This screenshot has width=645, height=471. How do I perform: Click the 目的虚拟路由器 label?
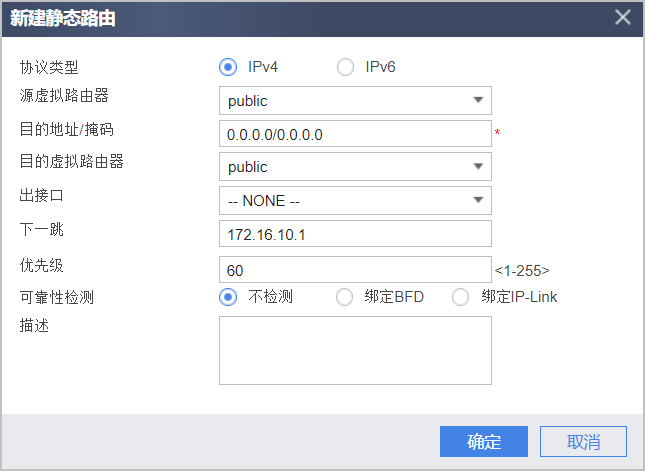pos(72,161)
